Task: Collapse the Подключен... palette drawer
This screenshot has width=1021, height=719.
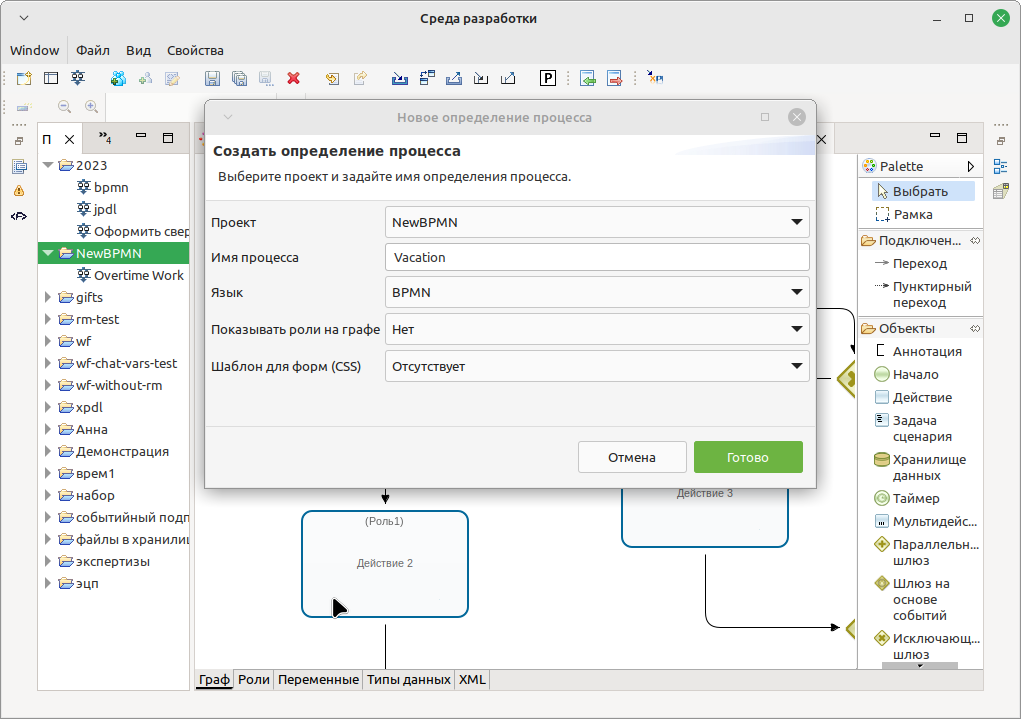Action: 921,240
